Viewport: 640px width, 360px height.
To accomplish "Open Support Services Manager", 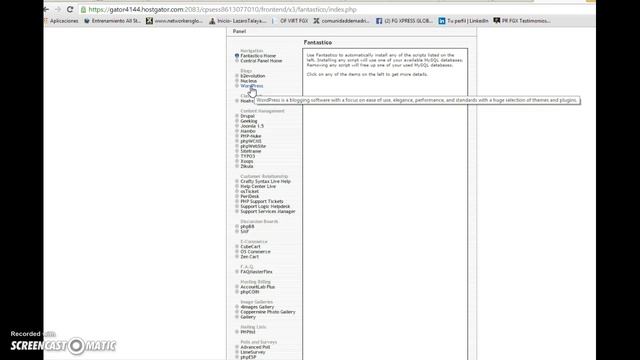I will point(268,211).
